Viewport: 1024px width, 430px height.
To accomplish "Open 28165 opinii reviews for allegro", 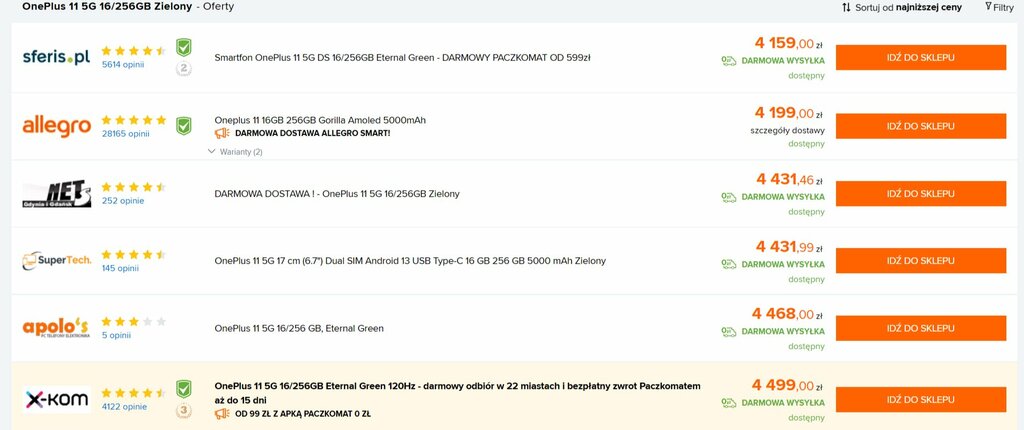I will 125,133.
